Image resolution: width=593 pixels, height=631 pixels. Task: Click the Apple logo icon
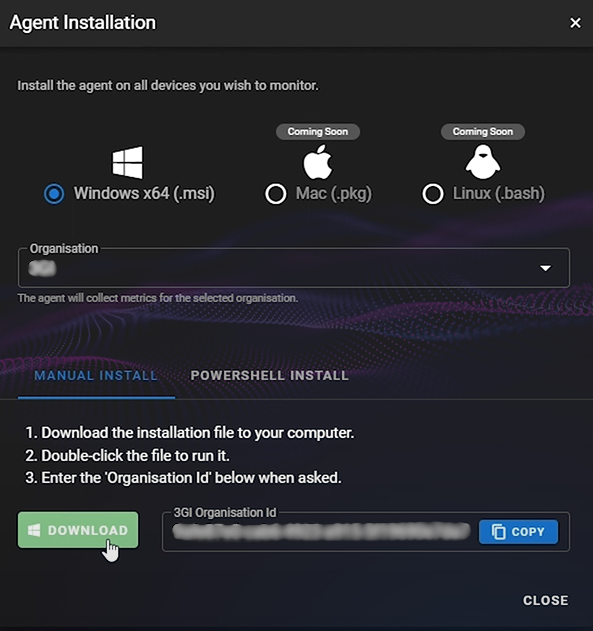(x=318, y=162)
